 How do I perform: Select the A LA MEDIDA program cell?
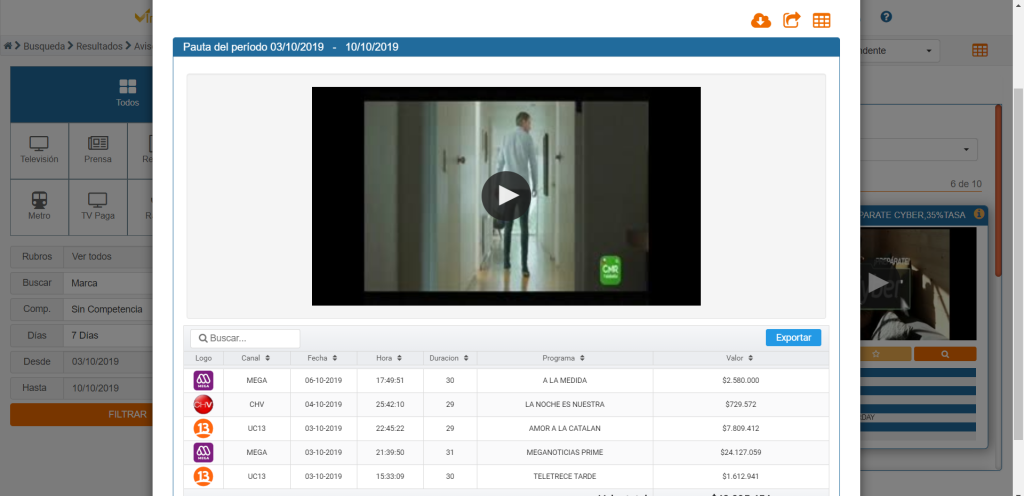click(564, 380)
